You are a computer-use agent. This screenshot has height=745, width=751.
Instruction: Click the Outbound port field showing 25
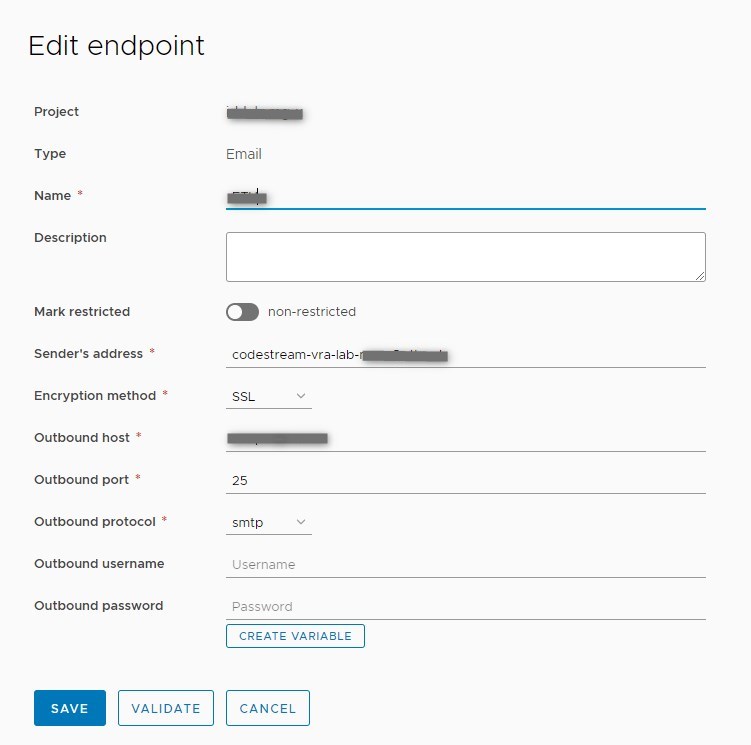click(x=465, y=481)
